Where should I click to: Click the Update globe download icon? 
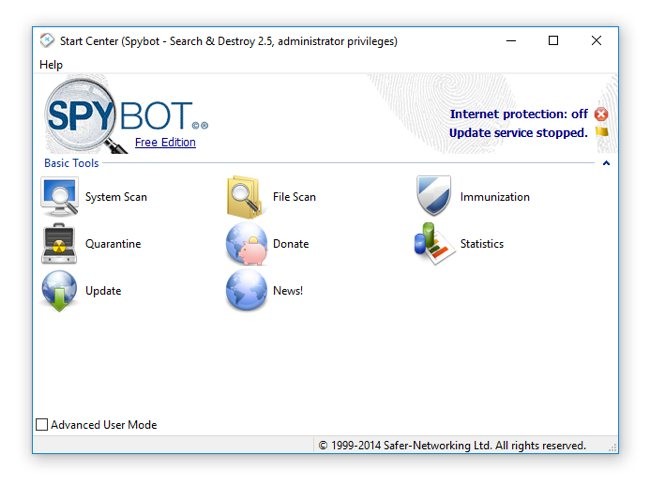59,291
